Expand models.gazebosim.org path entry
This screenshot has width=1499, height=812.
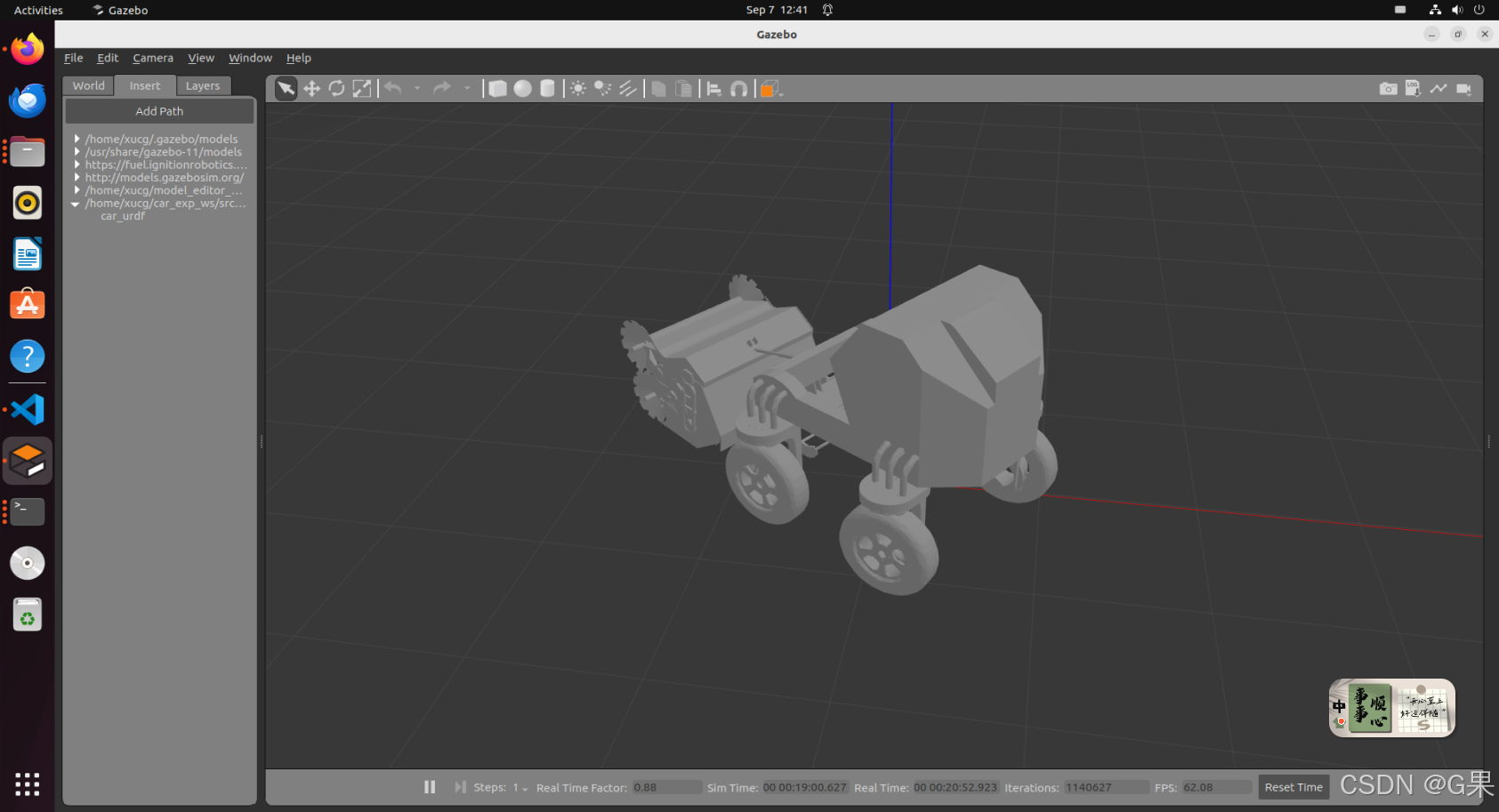pos(77,177)
